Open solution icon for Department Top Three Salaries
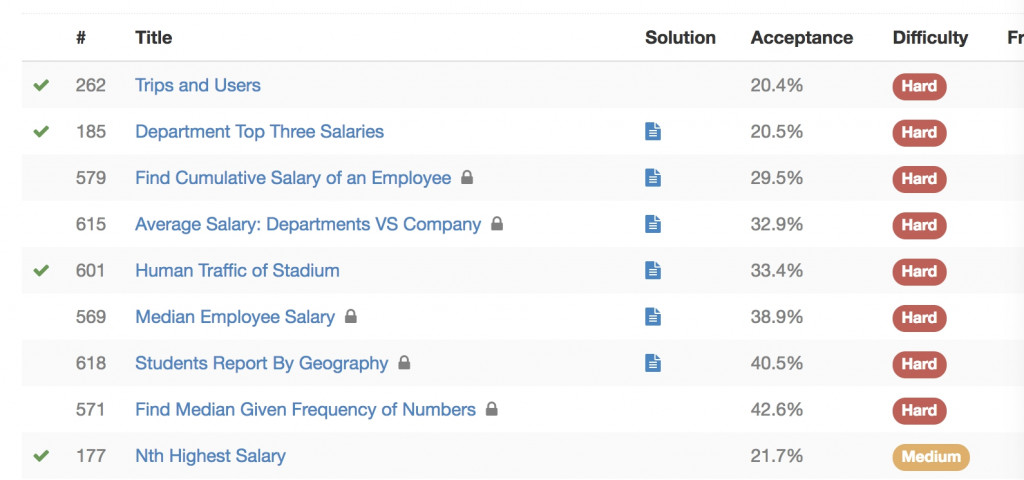Screen dimensions: 1024x480 click(x=653, y=132)
